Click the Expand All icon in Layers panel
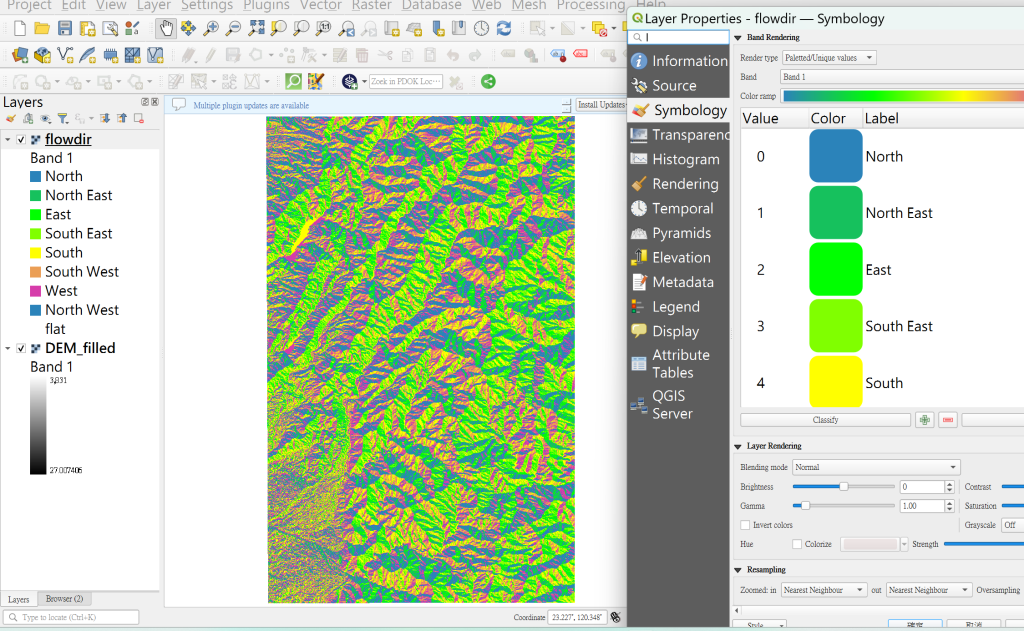This screenshot has width=1024, height=631. (x=104, y=119)
